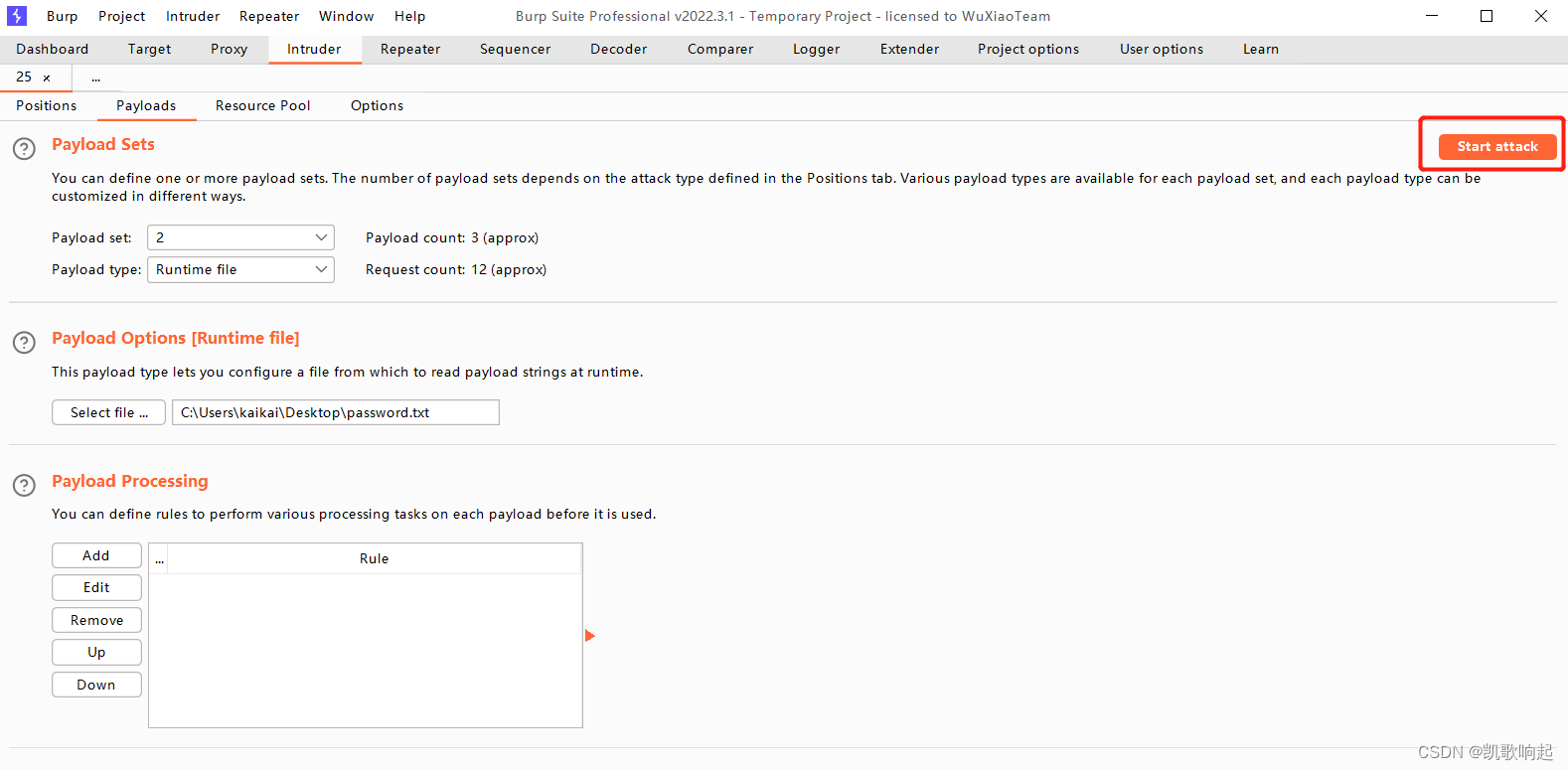This screenshot has height=770, width=1568.
Task: Open the Burp menu
Action: pyautogui.click(x=62, y=16)
